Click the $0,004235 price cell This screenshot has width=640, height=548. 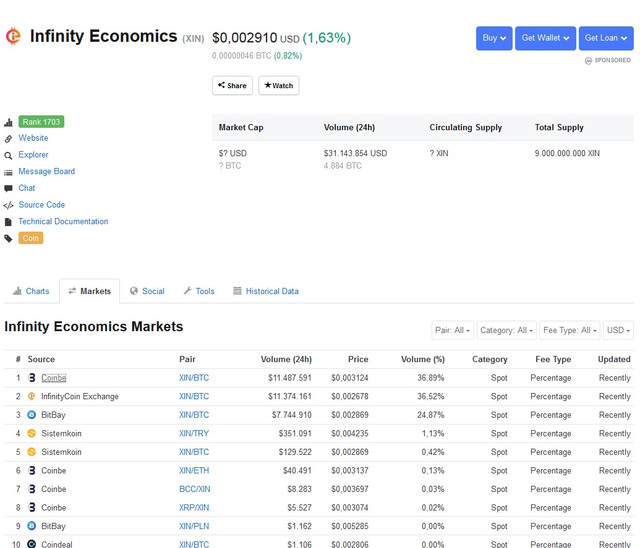pyautogui.click(x=350, y=433)
